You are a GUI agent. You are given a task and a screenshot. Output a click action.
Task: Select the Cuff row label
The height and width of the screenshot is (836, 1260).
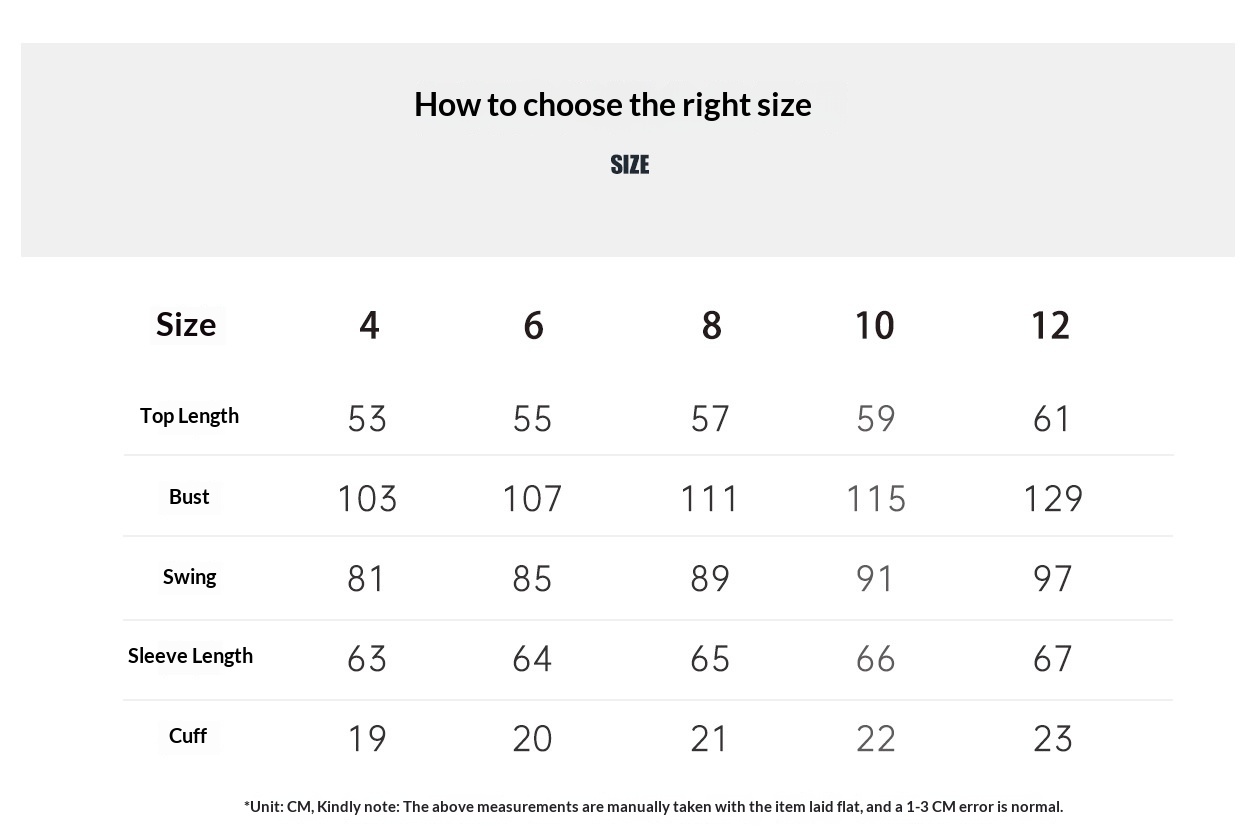click(x=188, y=736)
